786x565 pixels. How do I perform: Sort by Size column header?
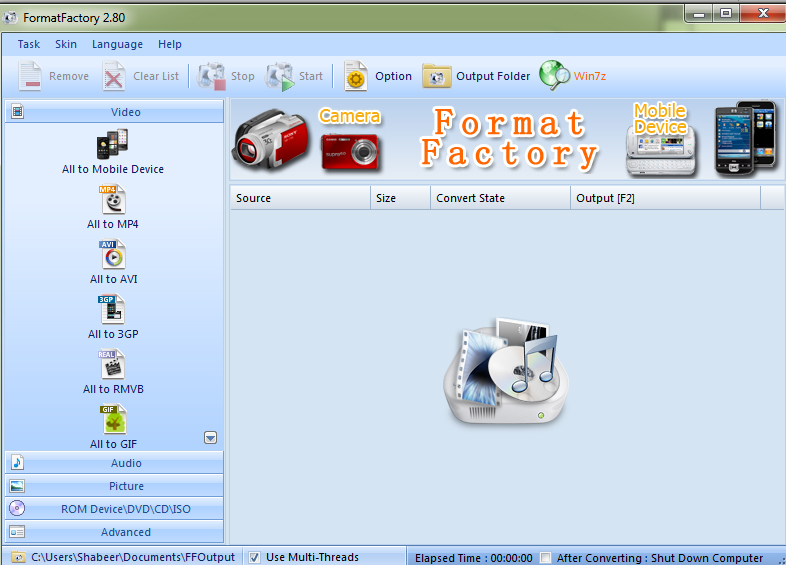tap(401, 198)
